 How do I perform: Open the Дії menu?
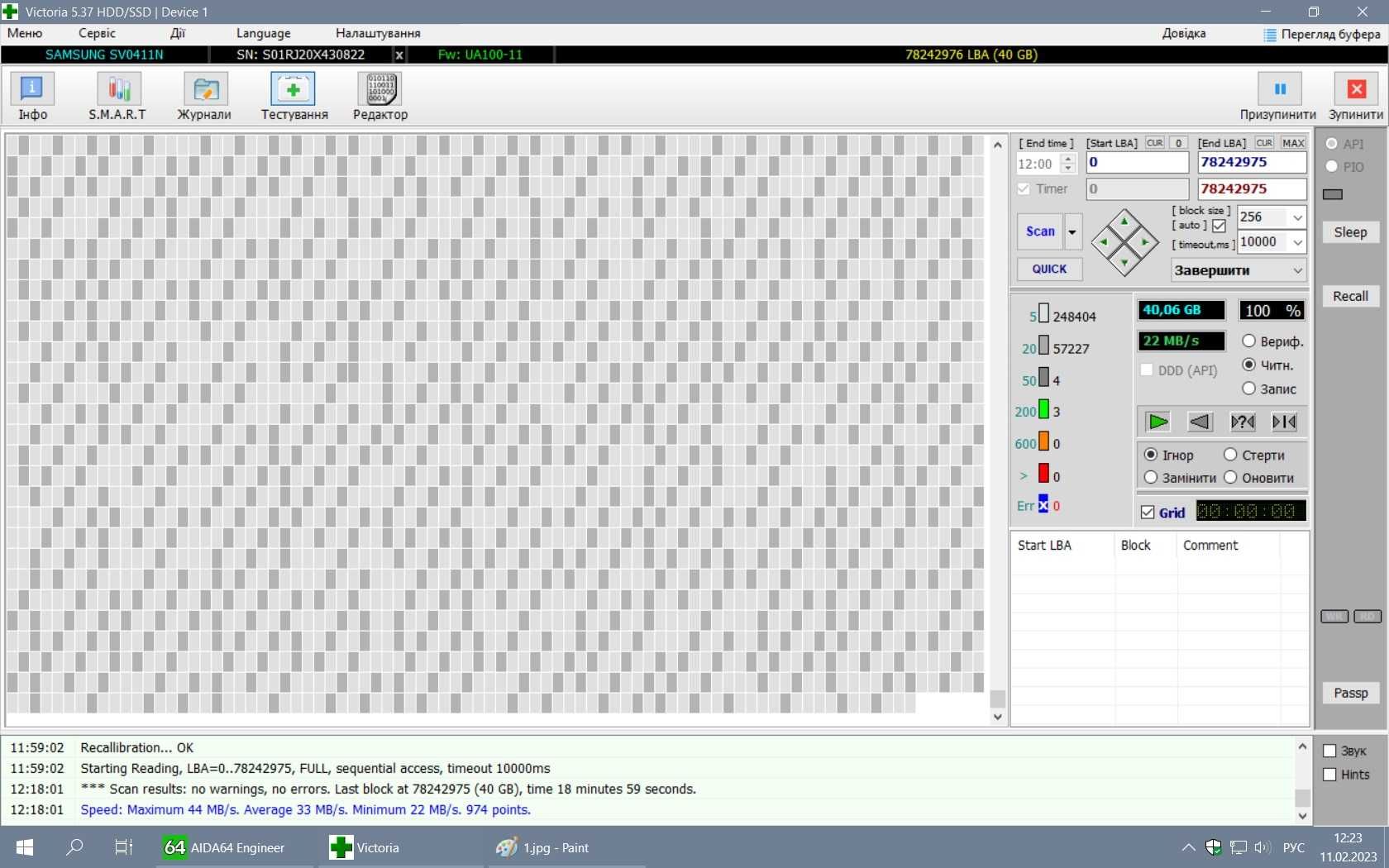[178, 34]
